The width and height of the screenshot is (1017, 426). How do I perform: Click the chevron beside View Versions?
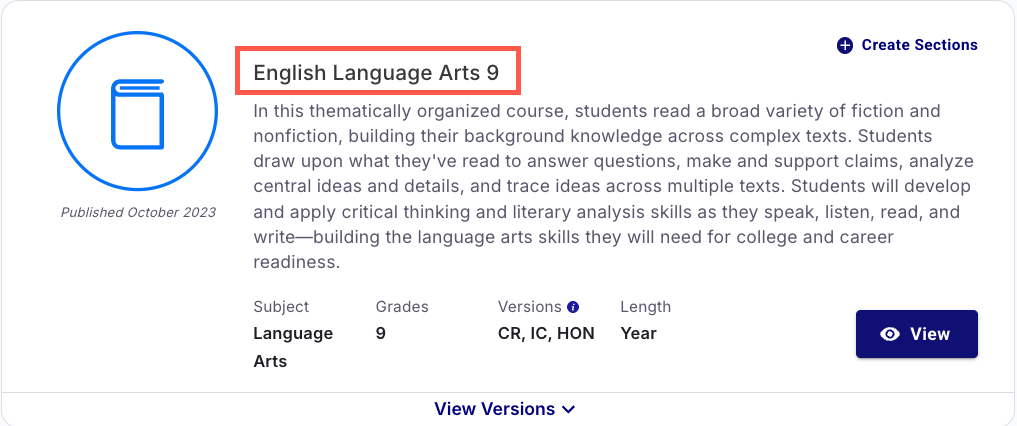569,409
